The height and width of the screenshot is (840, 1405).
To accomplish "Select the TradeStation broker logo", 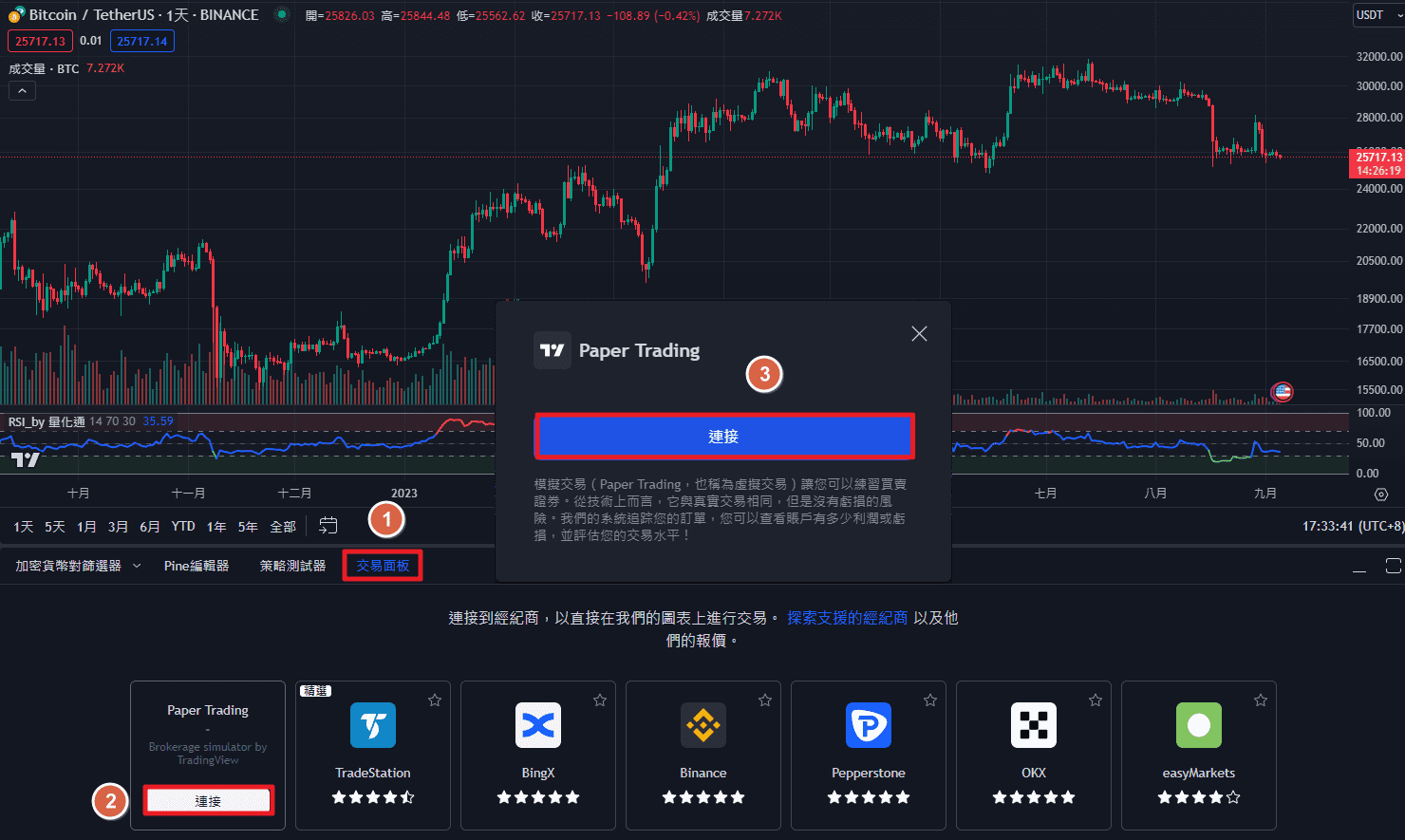I will click(373, 725).
